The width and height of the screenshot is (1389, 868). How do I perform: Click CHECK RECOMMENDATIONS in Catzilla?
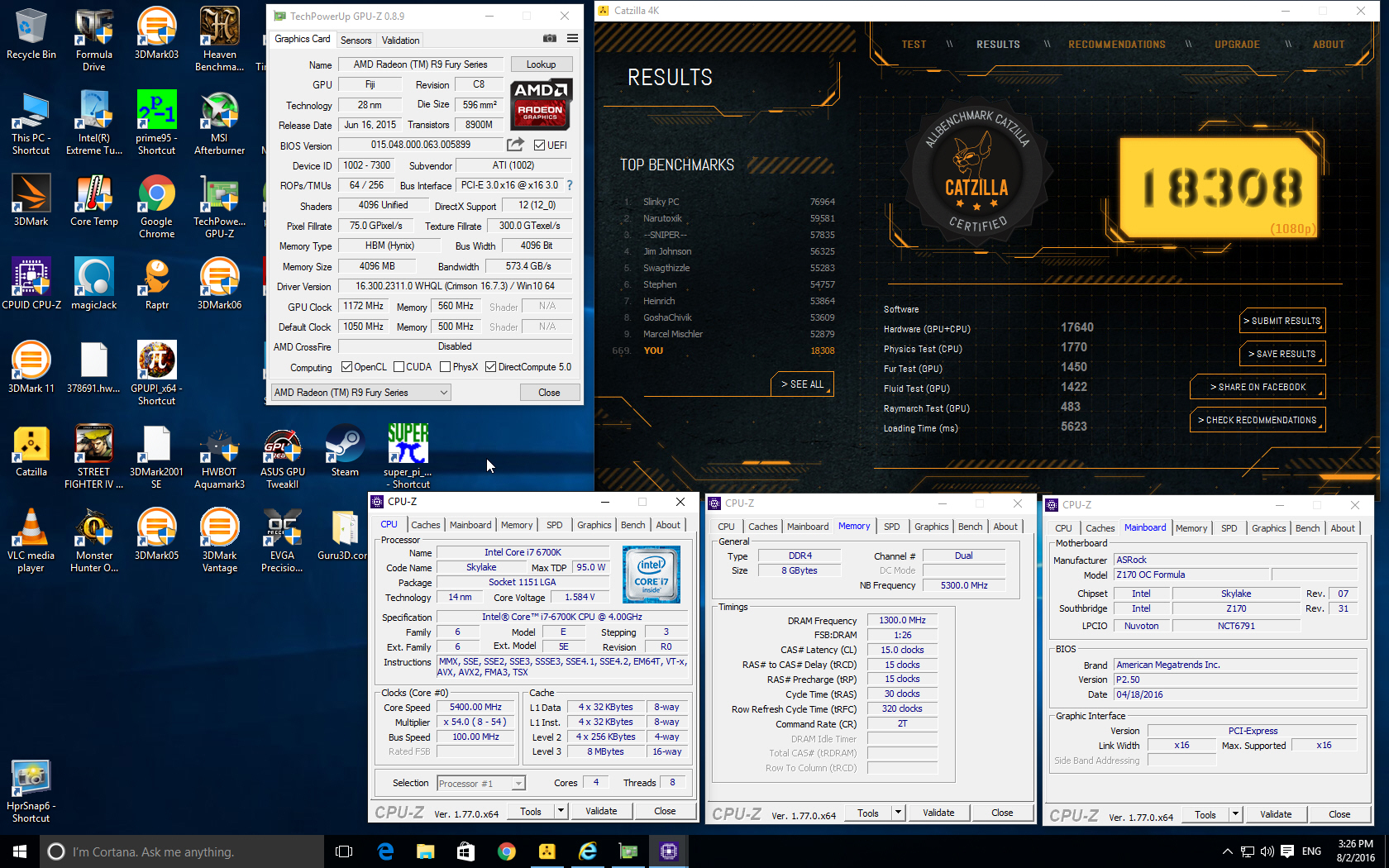(x=1258, y=420)
